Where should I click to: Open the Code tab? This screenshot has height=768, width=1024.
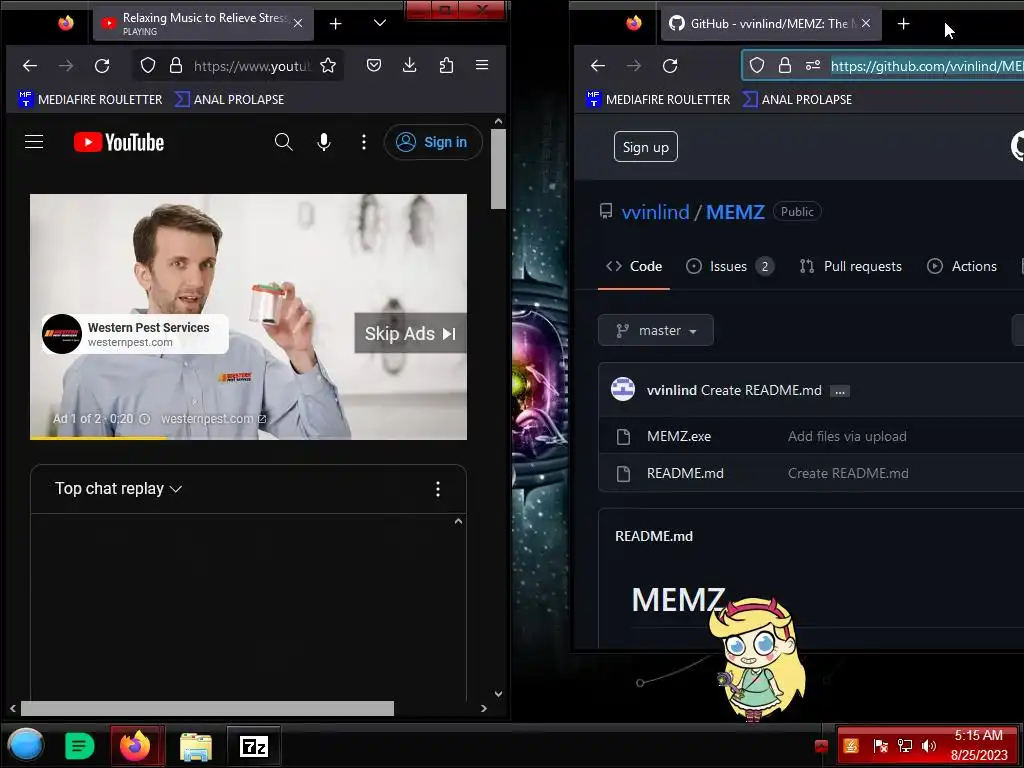(633, 266)
